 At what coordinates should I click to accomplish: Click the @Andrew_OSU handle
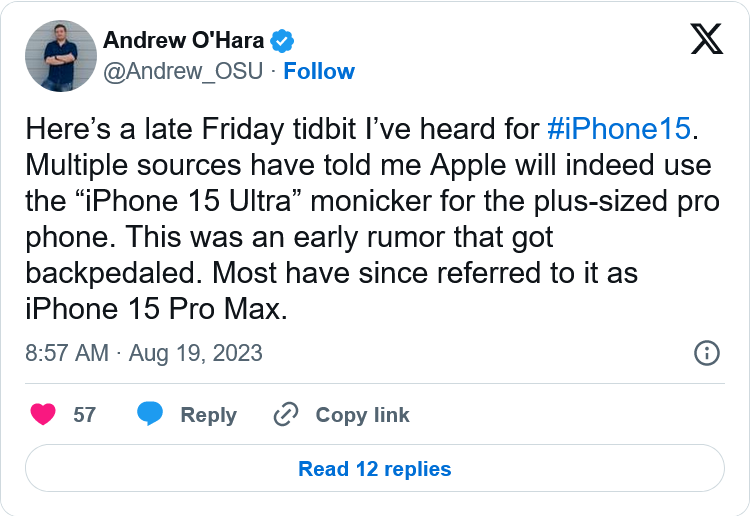(183, 71)
